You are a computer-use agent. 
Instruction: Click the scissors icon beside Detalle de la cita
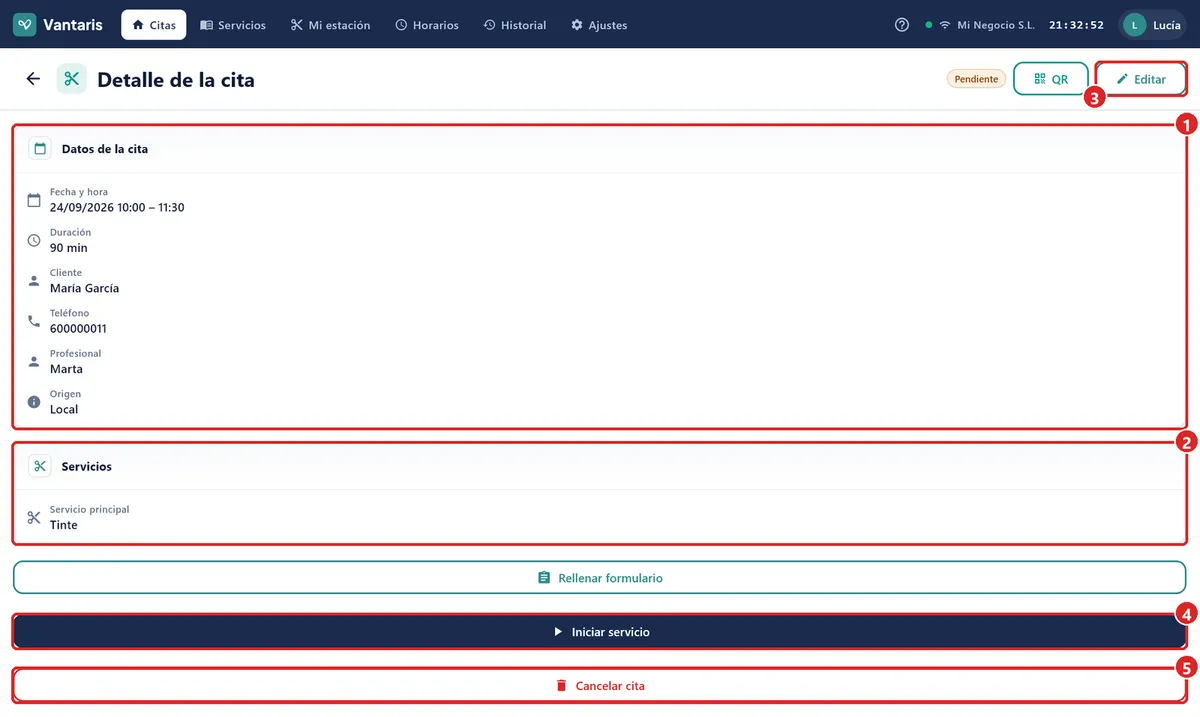click(x=71, y=79)
